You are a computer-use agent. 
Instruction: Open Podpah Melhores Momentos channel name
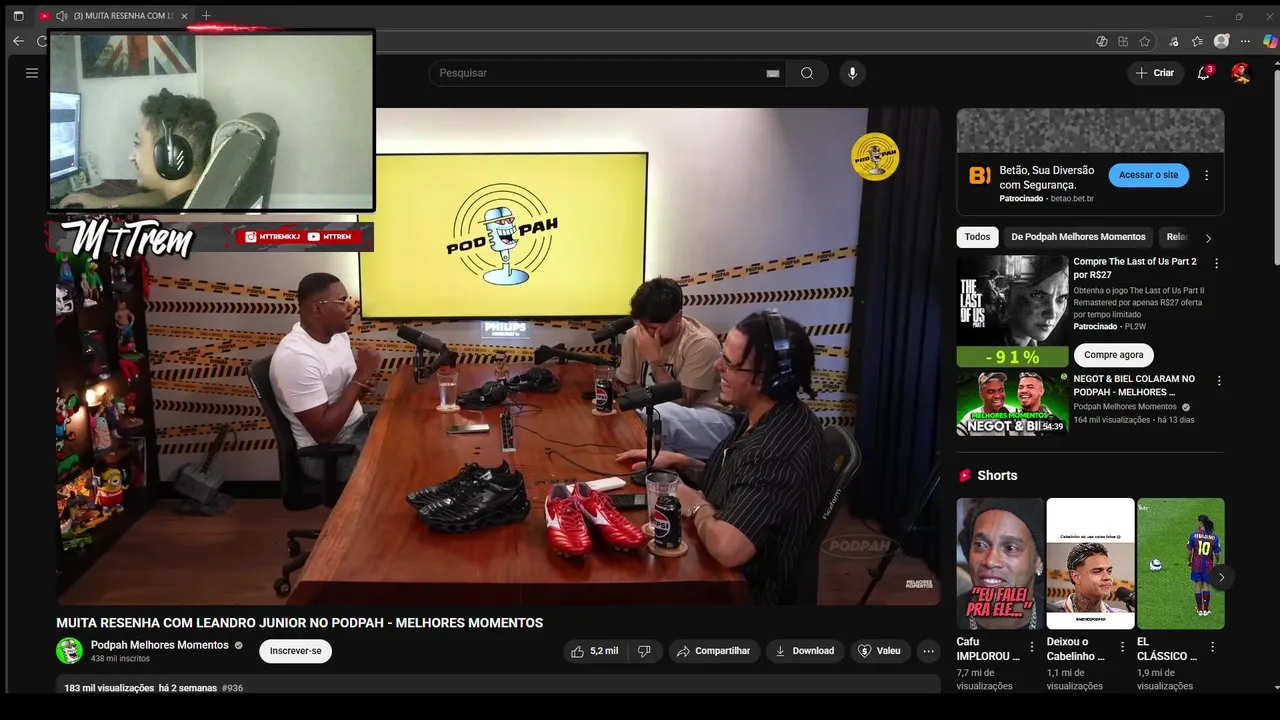(x=160, y=645)
